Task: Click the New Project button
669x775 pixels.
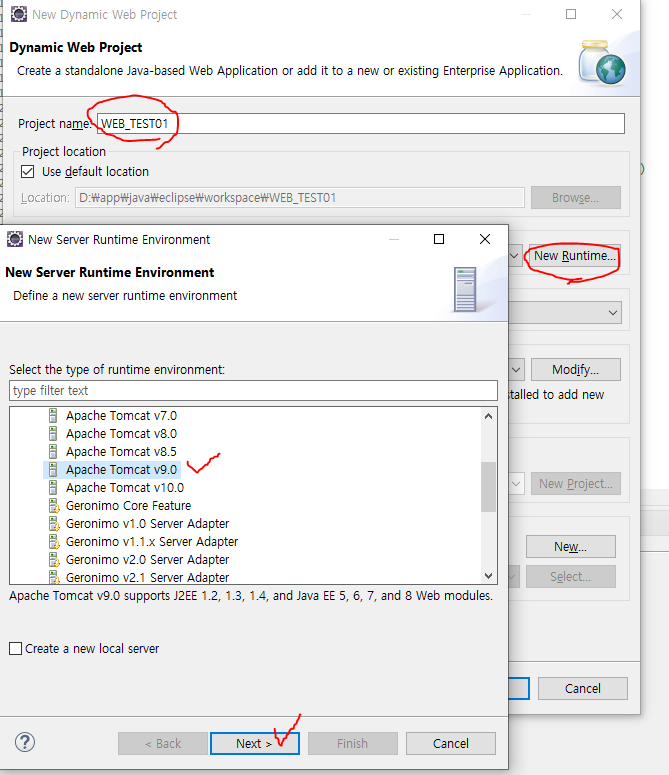Action: tap(576, 483)
